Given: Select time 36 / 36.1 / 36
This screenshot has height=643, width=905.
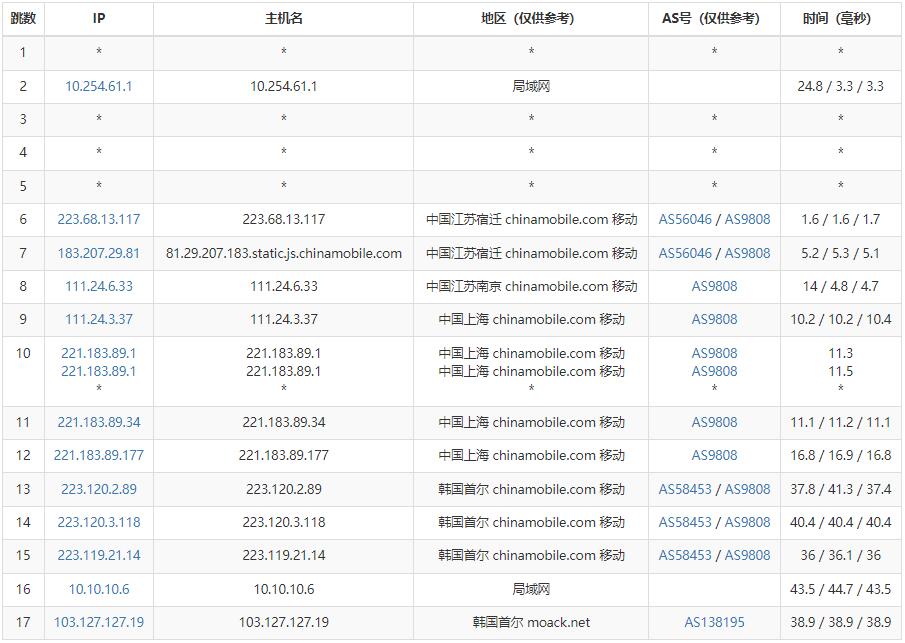Looking at the screenshot, I should coord(840,555).
